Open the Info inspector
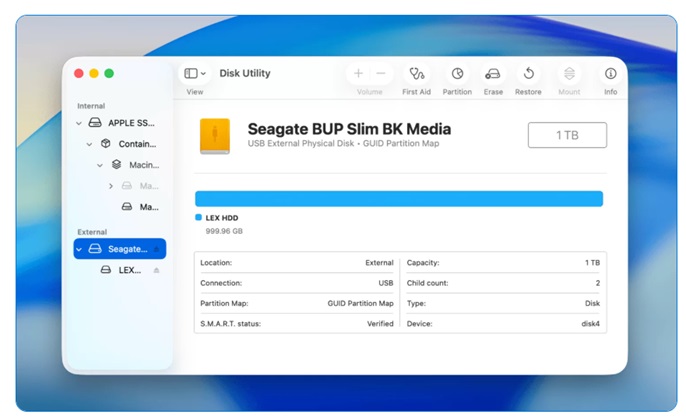The image size is (686, 418). click(x=611, y=74)
